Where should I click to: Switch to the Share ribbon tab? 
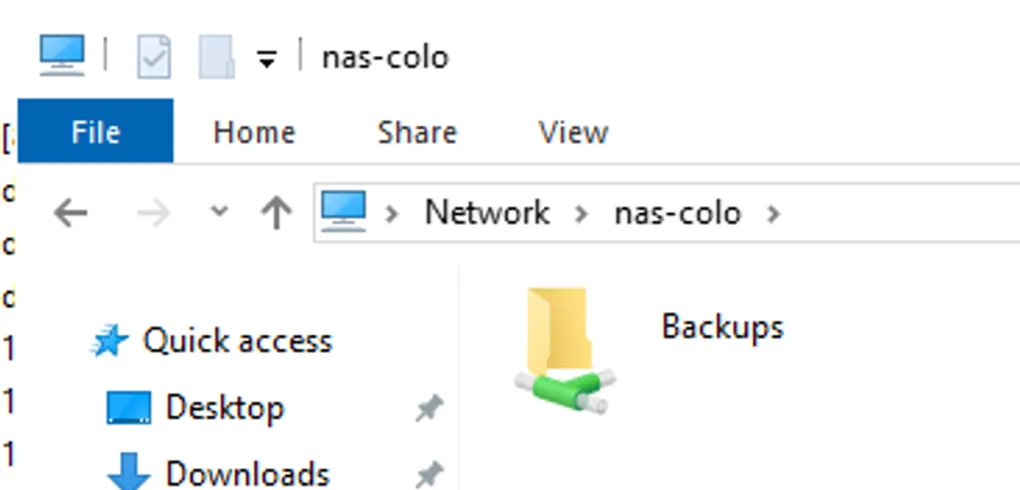417,132
